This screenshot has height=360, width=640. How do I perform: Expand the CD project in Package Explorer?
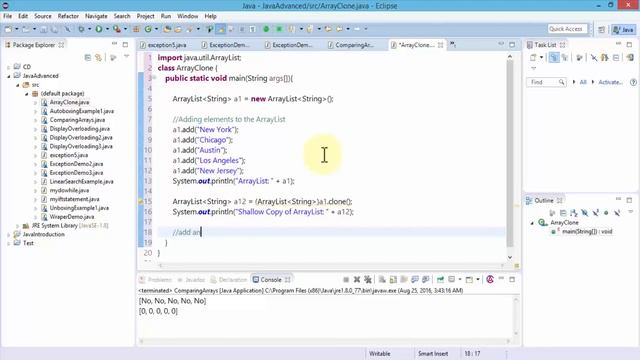[x=9, y=67]
